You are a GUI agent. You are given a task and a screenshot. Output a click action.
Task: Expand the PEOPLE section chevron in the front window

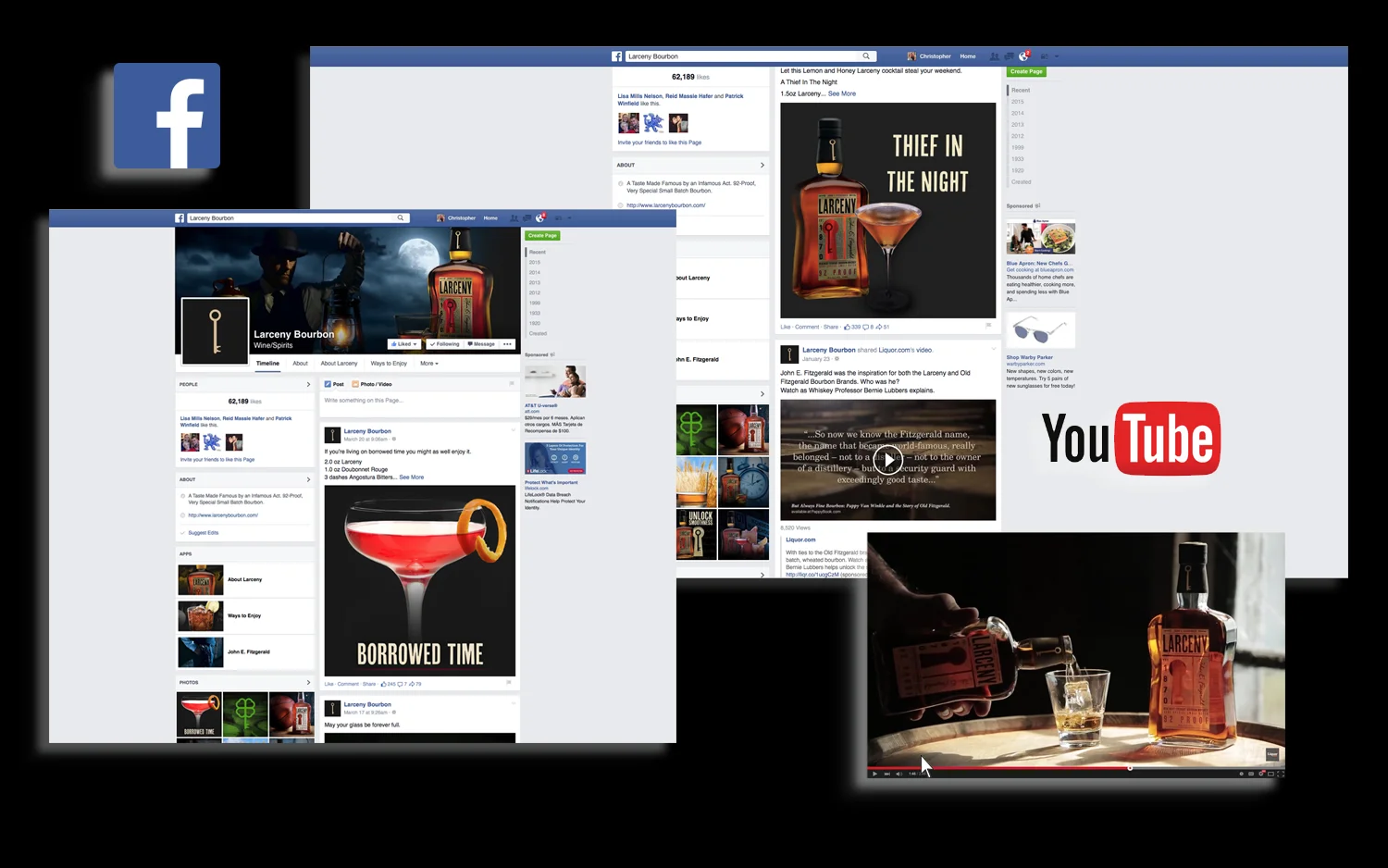(308, 384)
